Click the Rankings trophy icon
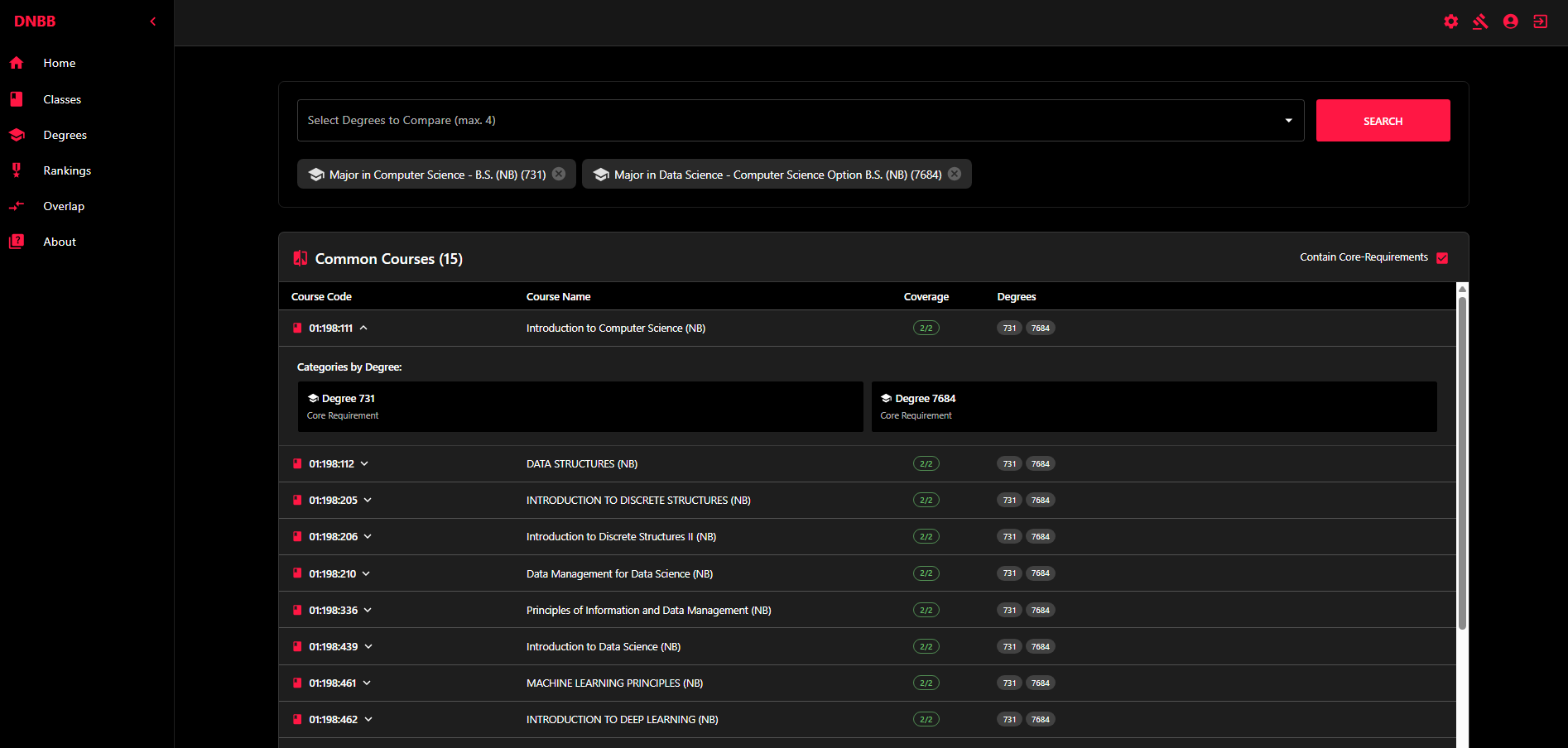This screenshot has width=1568, height=748. pos(17,170)
